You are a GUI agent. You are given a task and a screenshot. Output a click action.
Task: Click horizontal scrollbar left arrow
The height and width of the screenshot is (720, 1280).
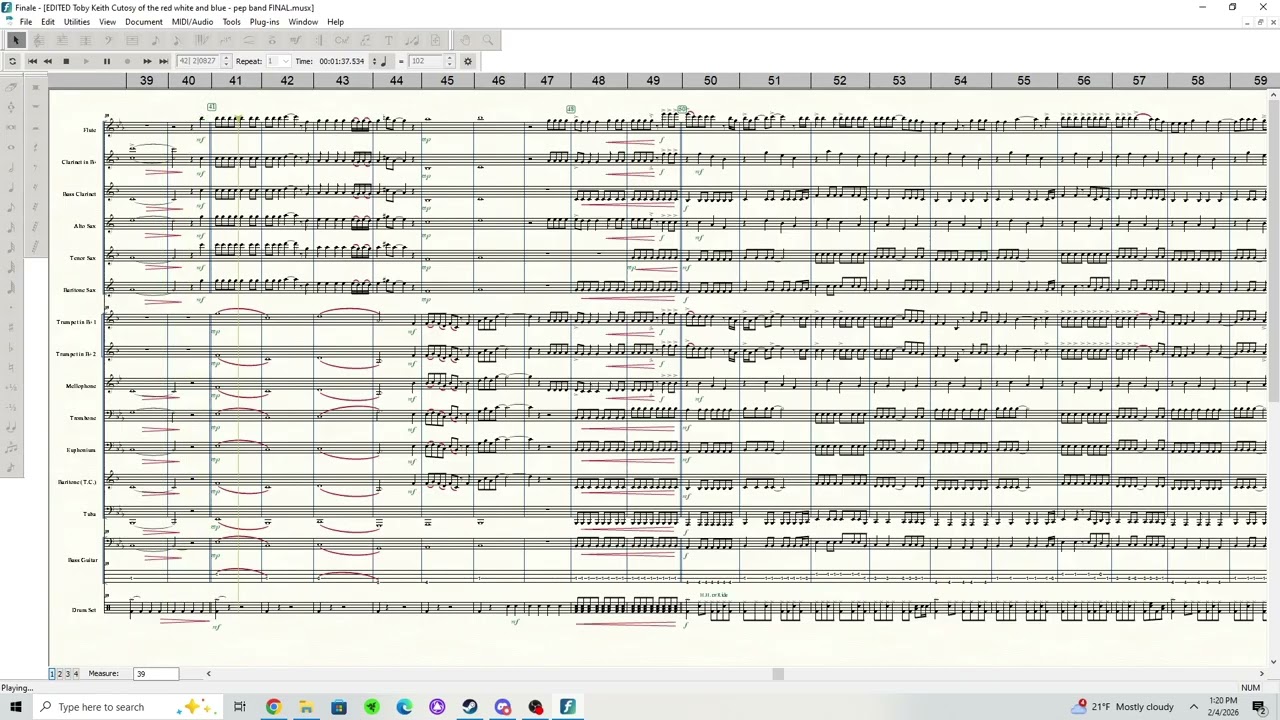click(x=208, y=674)
